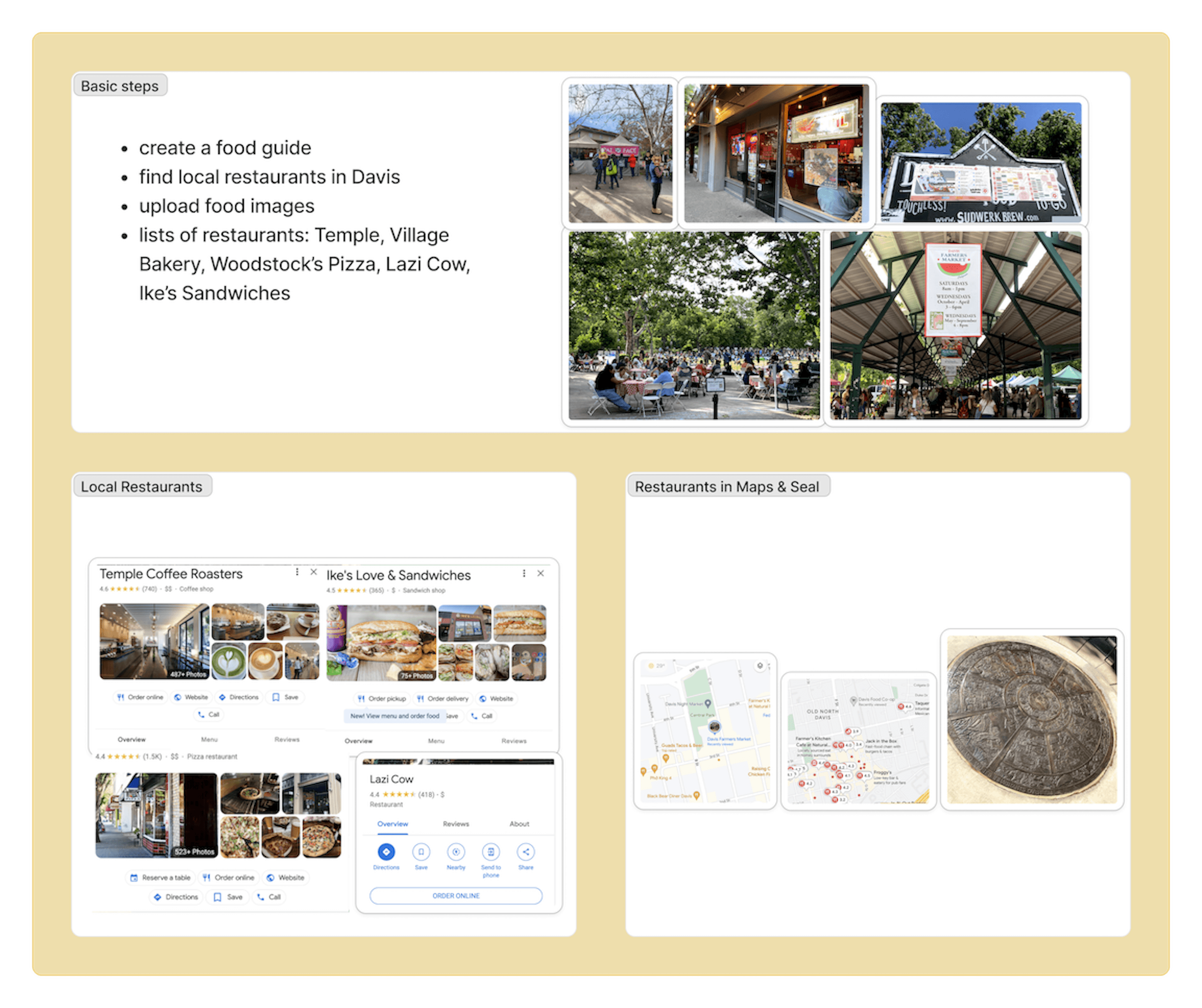This screenshot has height=1008, width=1202.
Task: Click Call button under Temple Coffee Roasters
Action: [x=208, y=714]
